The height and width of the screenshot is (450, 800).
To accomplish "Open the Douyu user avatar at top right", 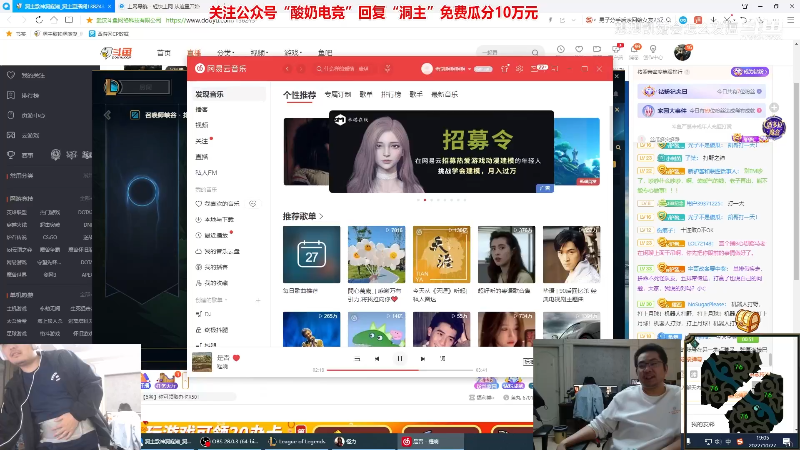I will [x=682, y=52].
